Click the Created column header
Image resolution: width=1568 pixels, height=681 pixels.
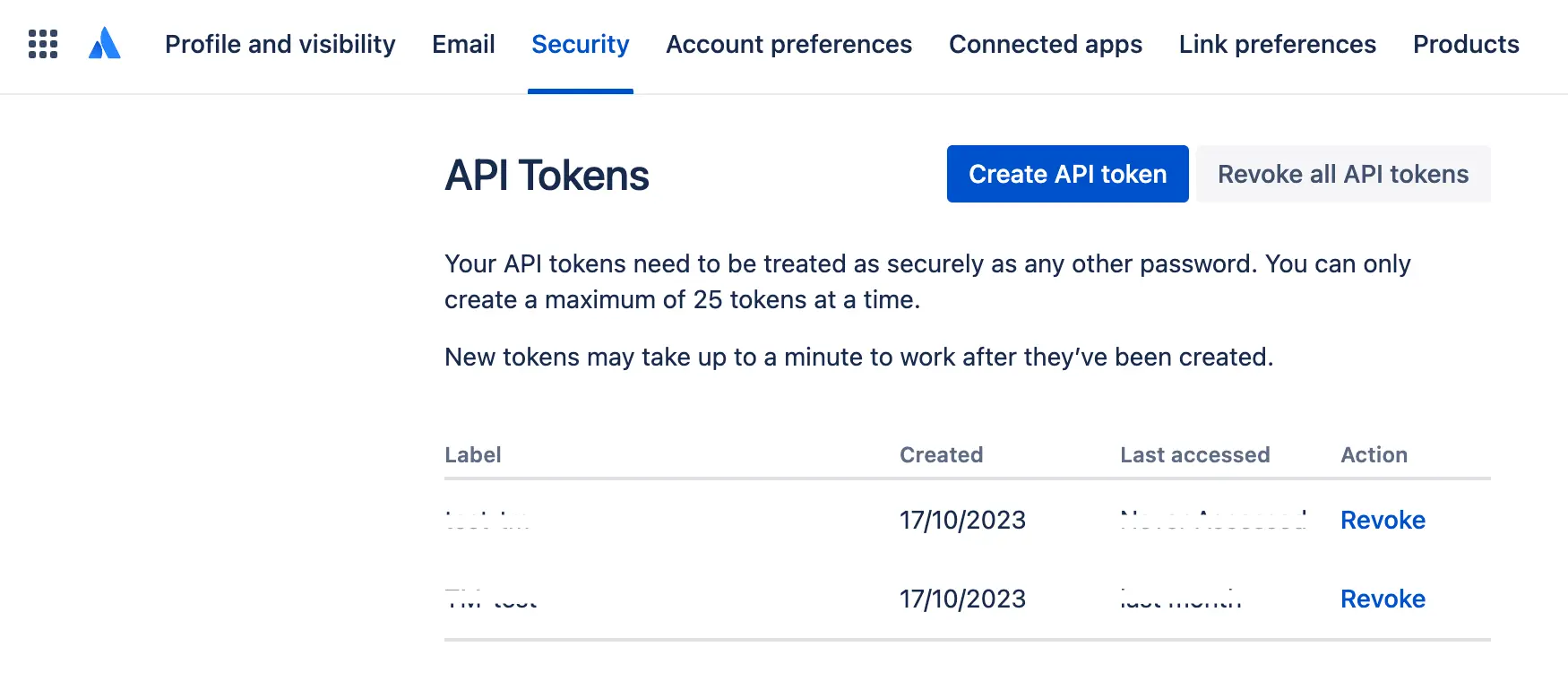pyautogui.click(x=941, y=455)
